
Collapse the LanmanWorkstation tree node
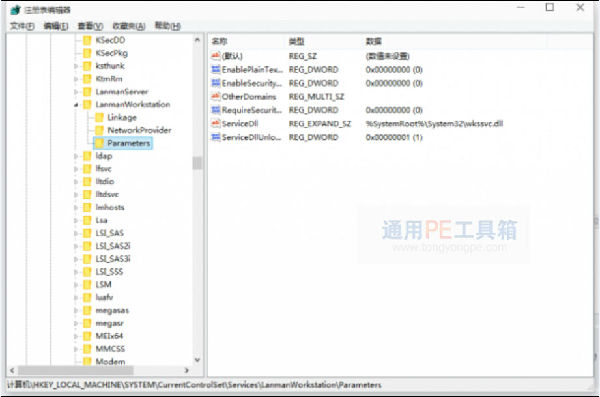76,105
